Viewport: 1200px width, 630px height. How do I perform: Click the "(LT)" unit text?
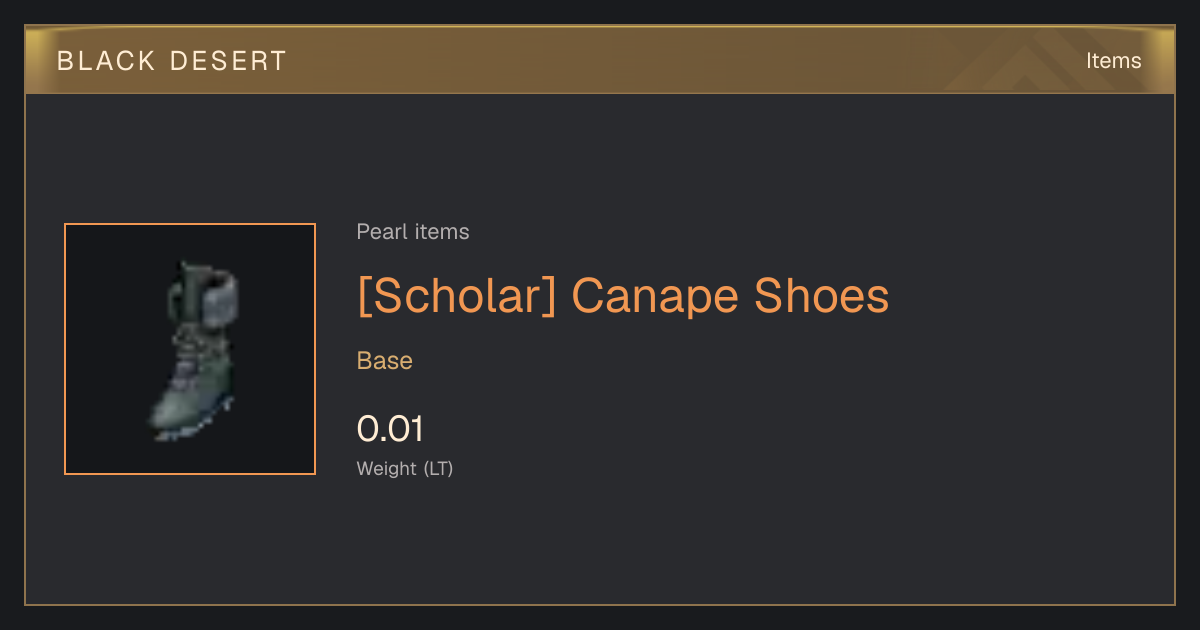pos(438,468)
